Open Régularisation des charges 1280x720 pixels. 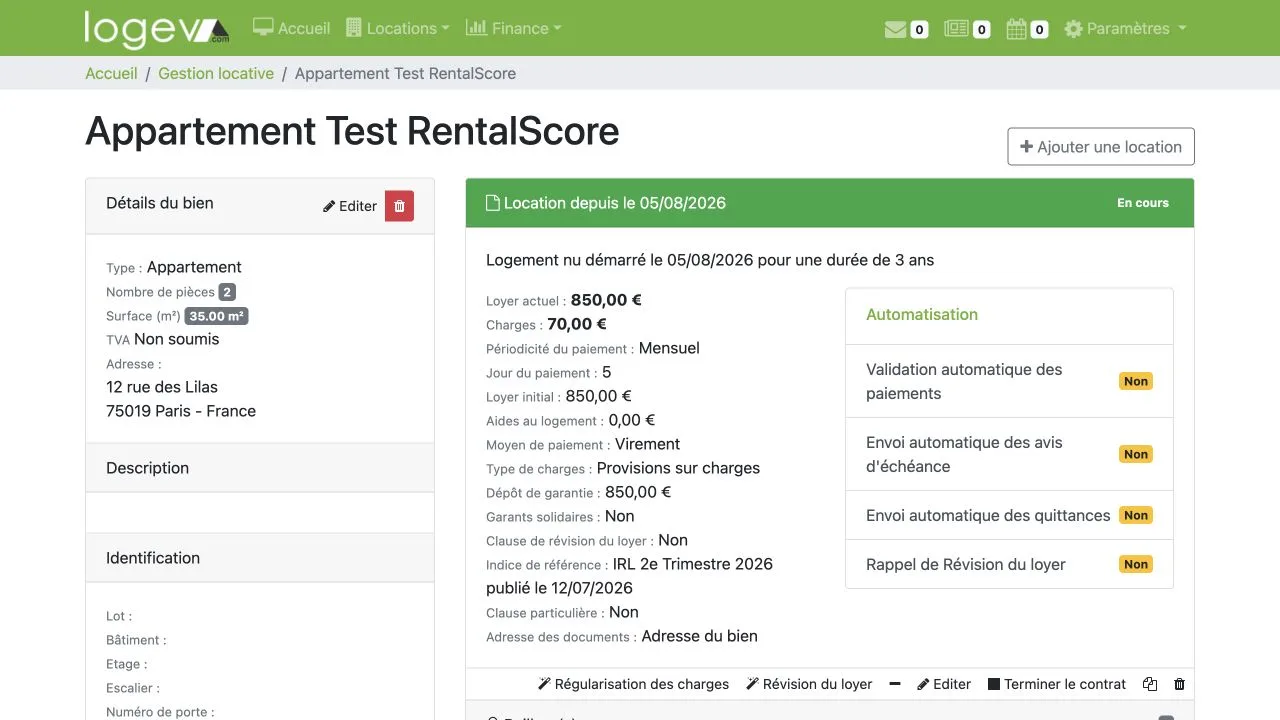click(x=634, y=684)
